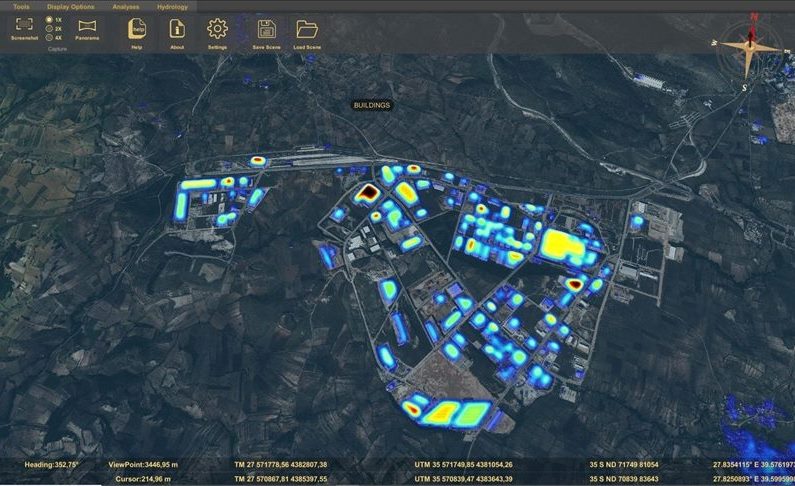Click the Screenshot capture icon

tap(24, 25)
